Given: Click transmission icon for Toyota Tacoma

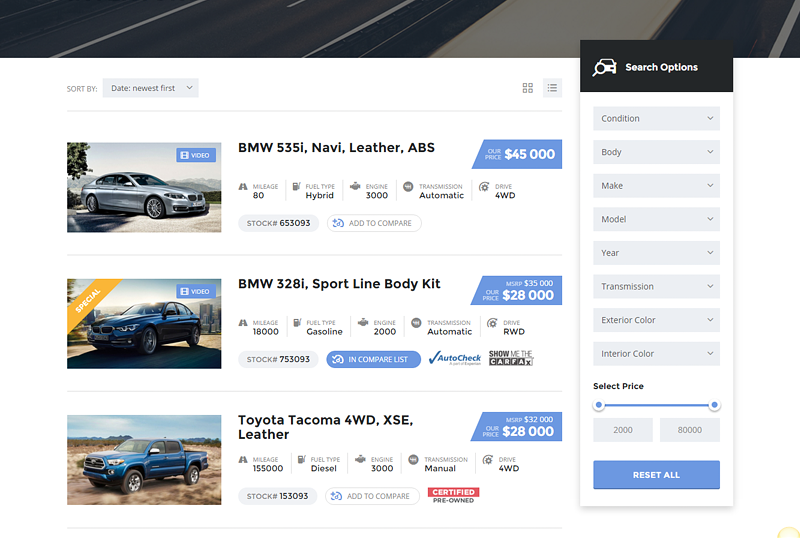Looking at the screenshot, I should coord(414,460).
